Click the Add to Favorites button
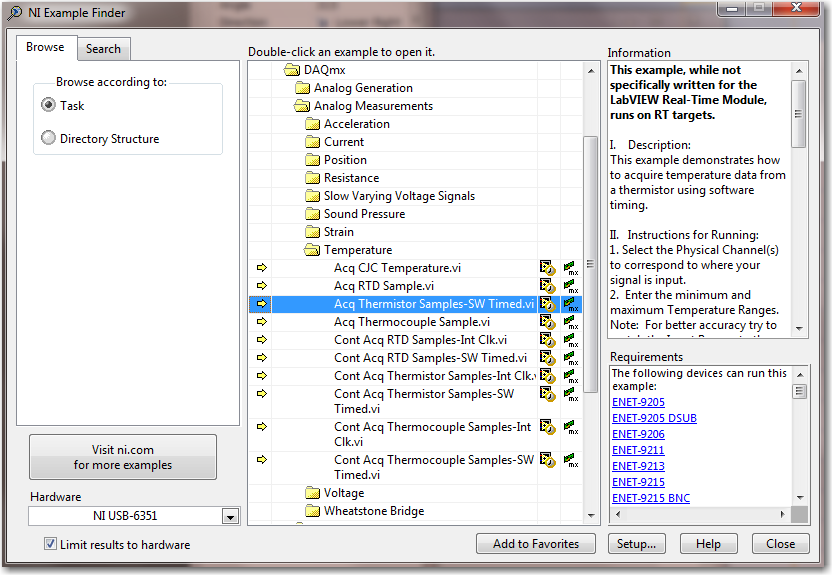This screenshot has height=575, width=832. (x=536, y=544)
